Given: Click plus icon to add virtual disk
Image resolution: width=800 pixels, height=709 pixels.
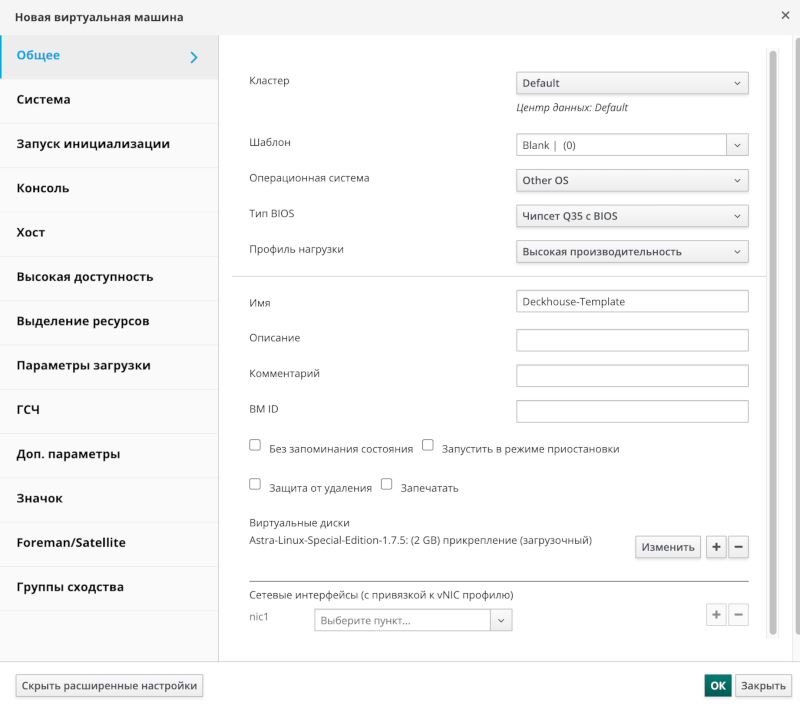Looking at the screenshot, I should (716, 547).
